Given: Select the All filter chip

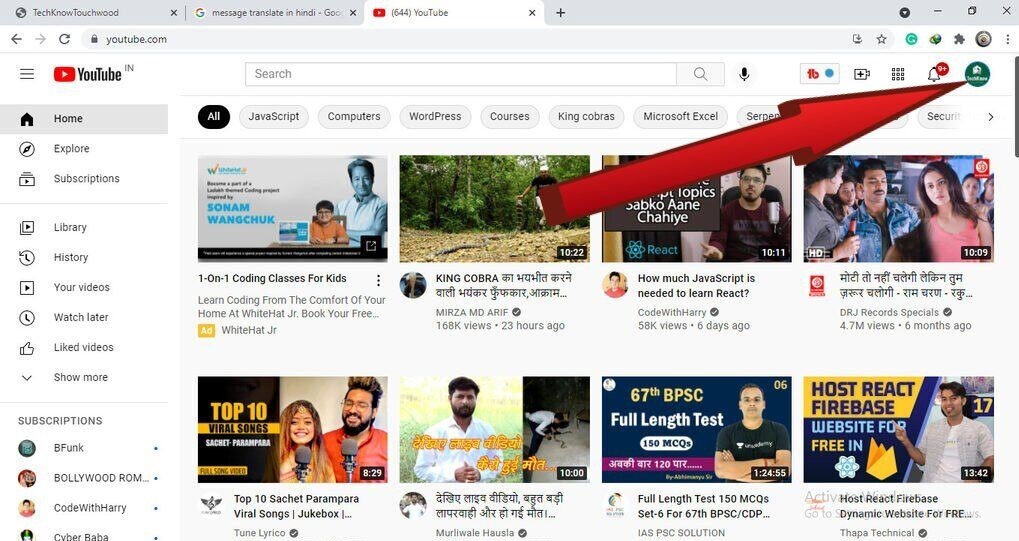Looking at the screenshot, I should tap(214, 116).
